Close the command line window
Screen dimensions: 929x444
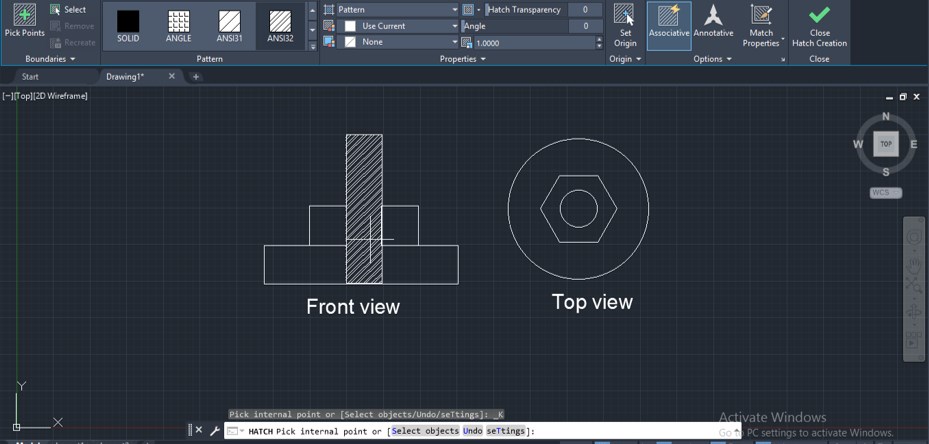click(x=199, y=430)
